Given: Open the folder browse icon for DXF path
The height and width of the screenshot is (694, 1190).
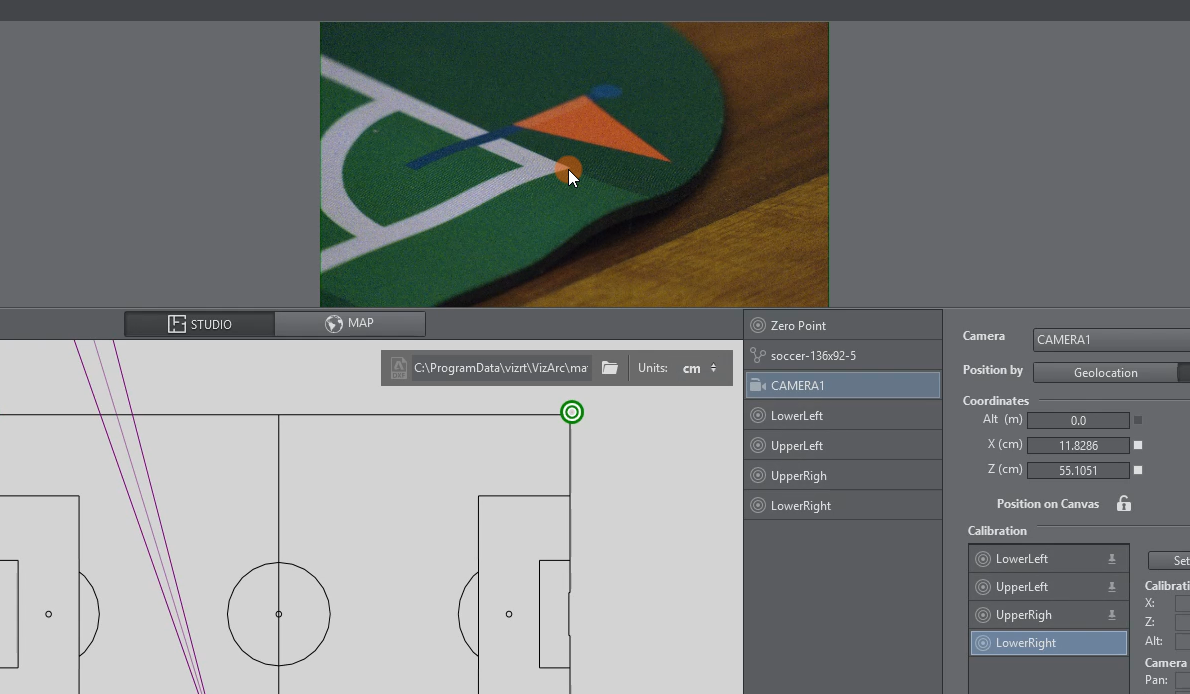Looking at the screenshot, I should [x=610, y=368].
